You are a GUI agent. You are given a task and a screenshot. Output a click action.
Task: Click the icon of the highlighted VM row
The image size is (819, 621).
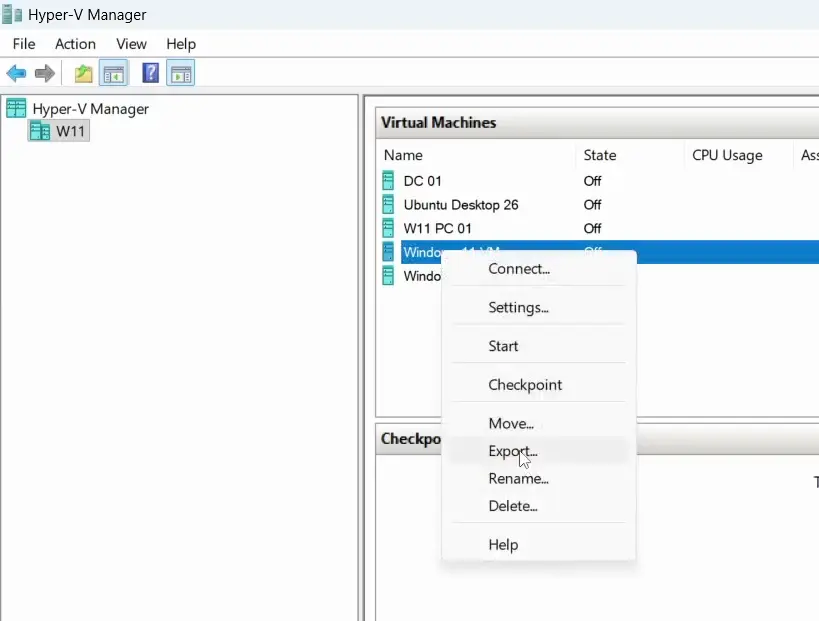[x=388, y=252]
